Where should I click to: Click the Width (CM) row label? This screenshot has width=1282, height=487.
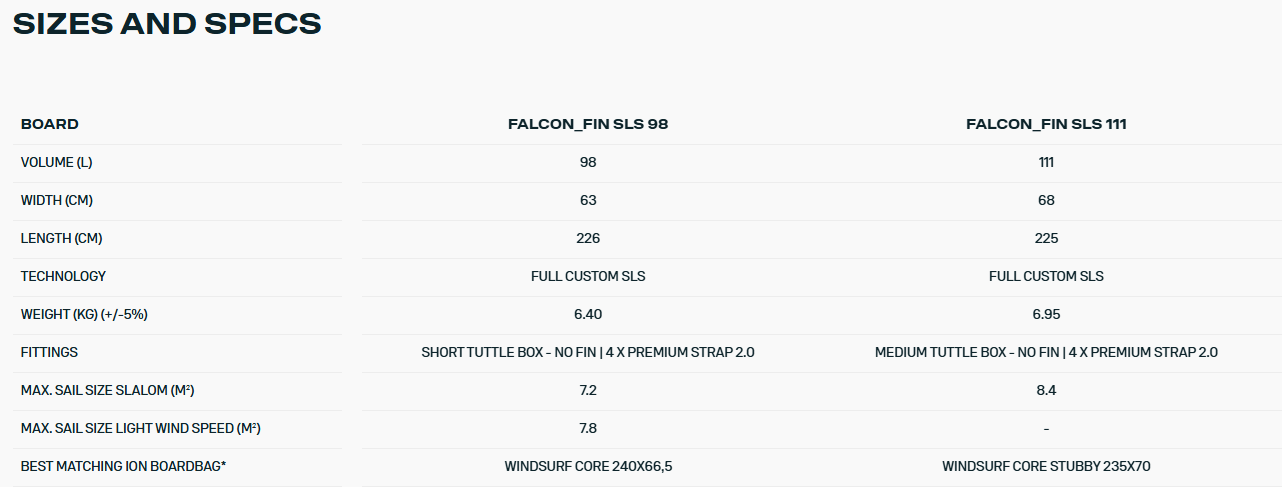[x=57, y=200]
